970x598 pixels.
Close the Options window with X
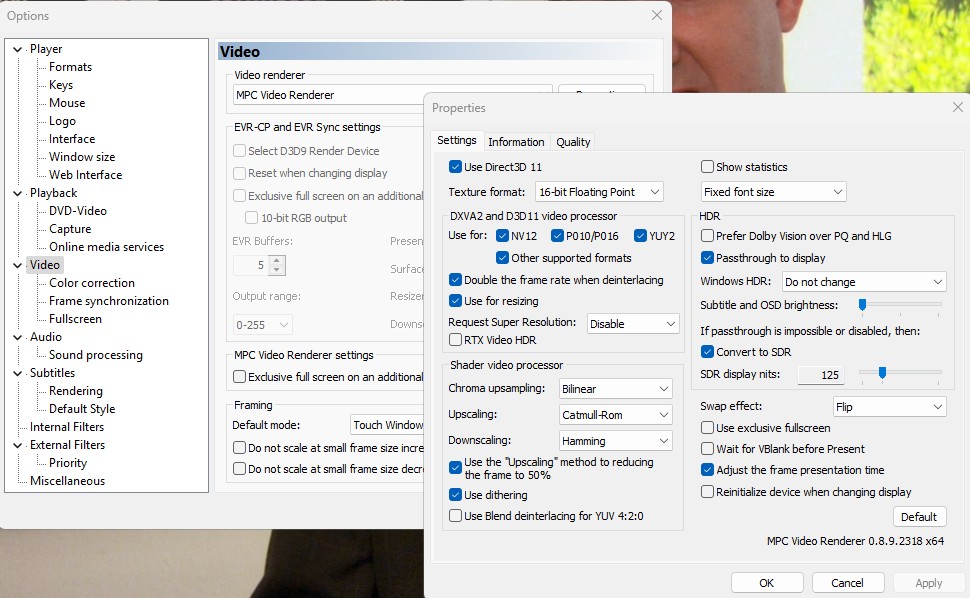tap(656, 15)
